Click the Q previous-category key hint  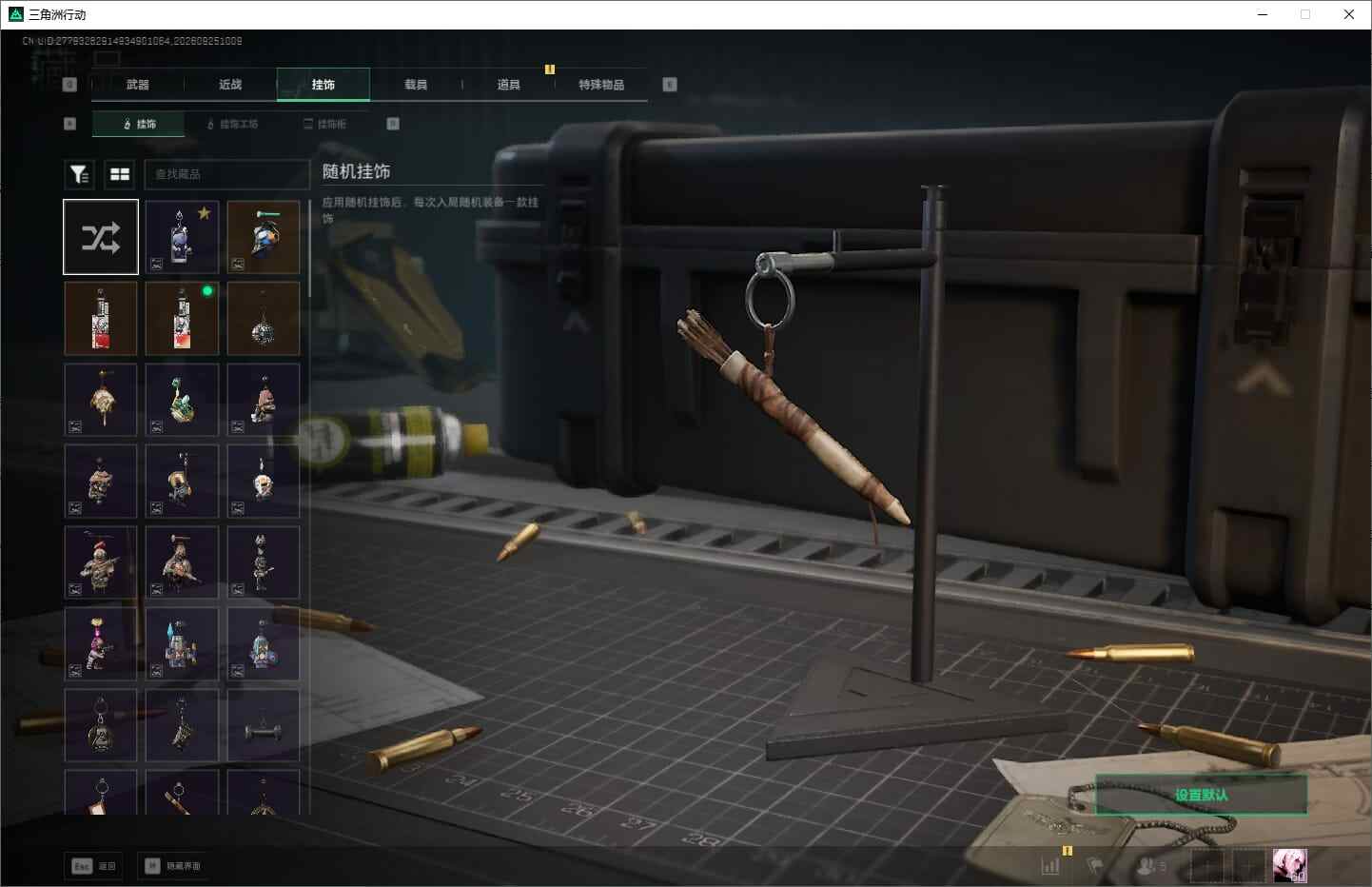tap(69, 85)
